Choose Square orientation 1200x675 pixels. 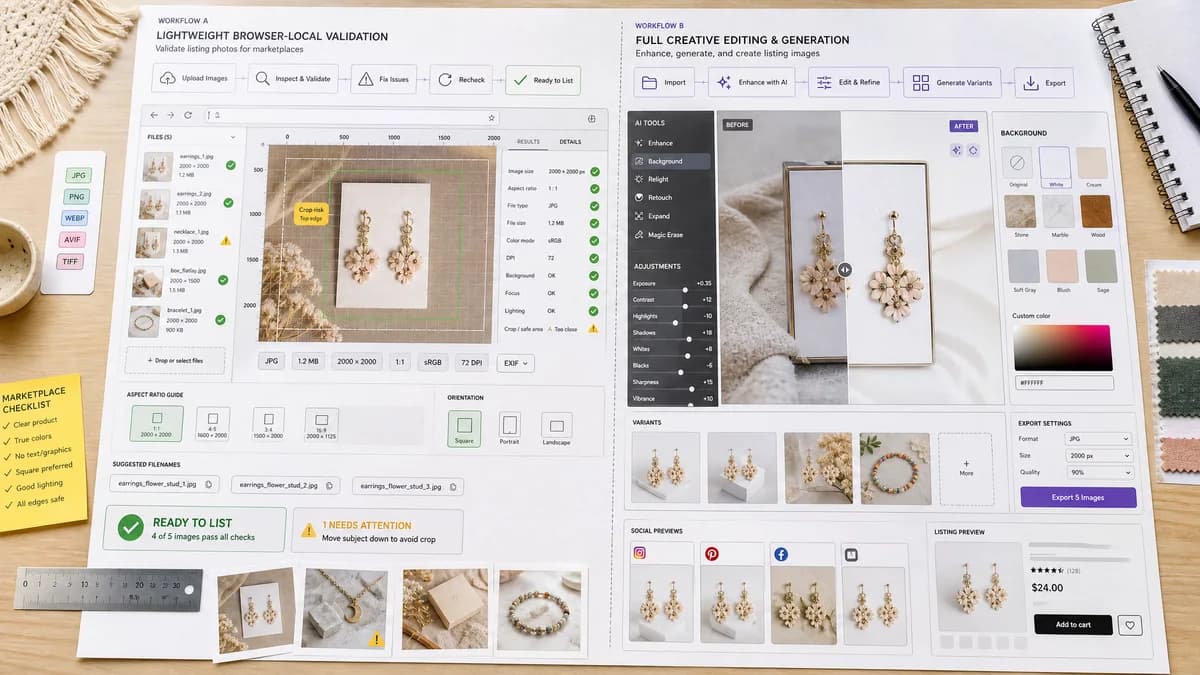click(x=464, y=427)
